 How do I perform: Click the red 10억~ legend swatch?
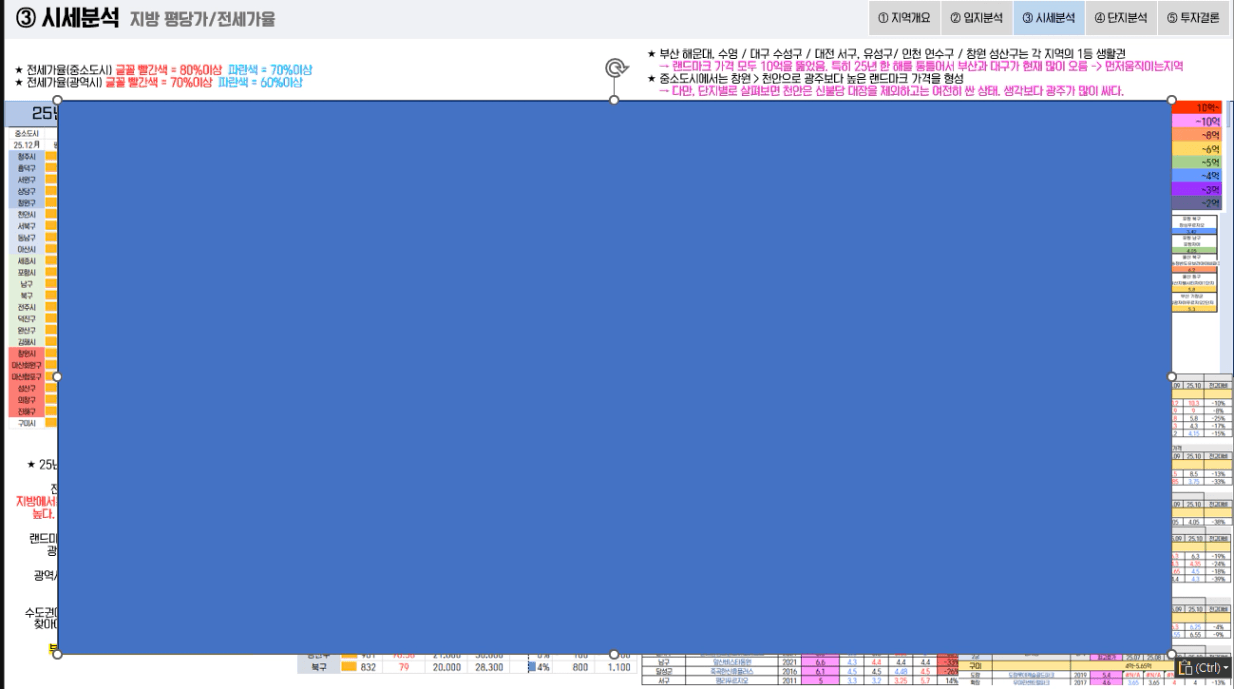(x=1196, y=107)
